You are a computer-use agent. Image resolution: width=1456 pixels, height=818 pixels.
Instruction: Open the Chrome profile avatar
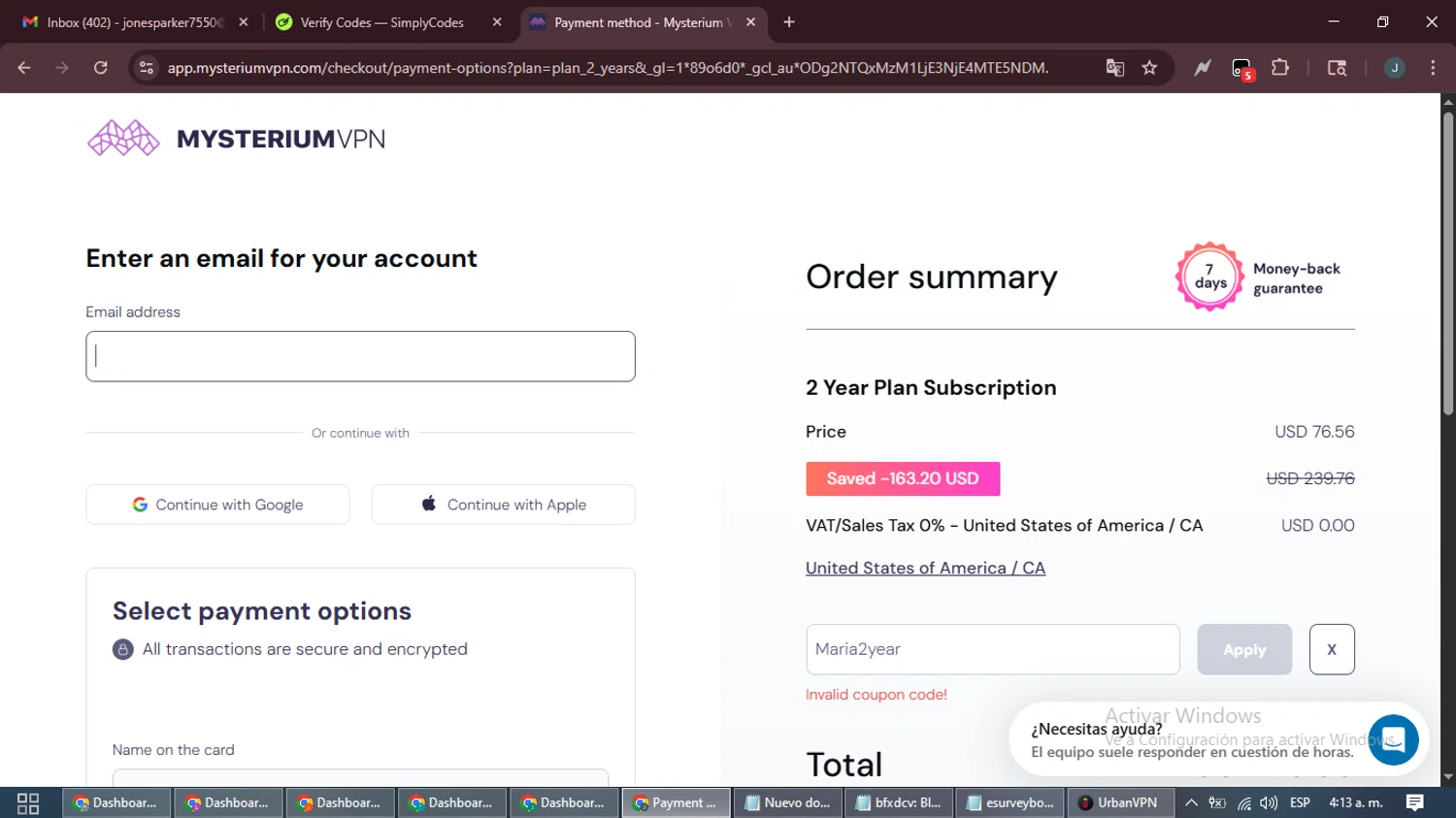[1394, 68]
